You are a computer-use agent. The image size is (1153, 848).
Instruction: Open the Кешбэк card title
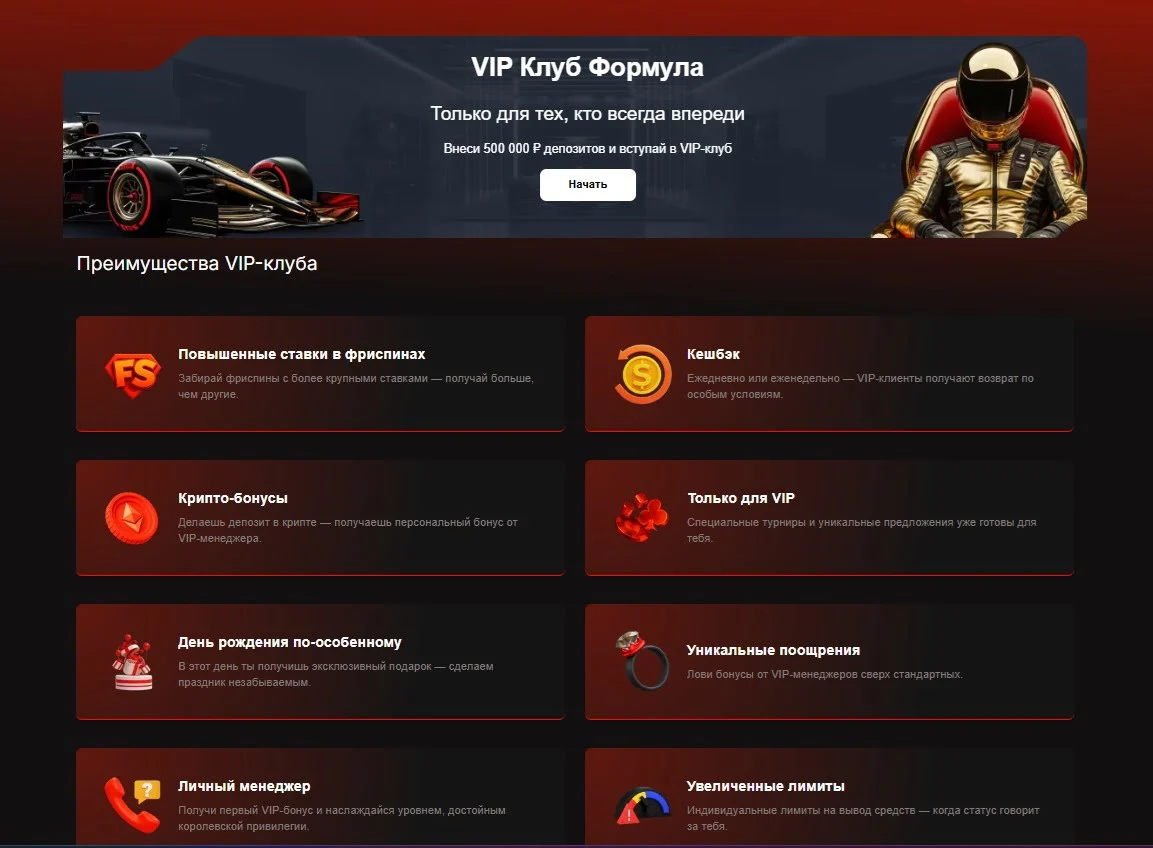(713, 354)
